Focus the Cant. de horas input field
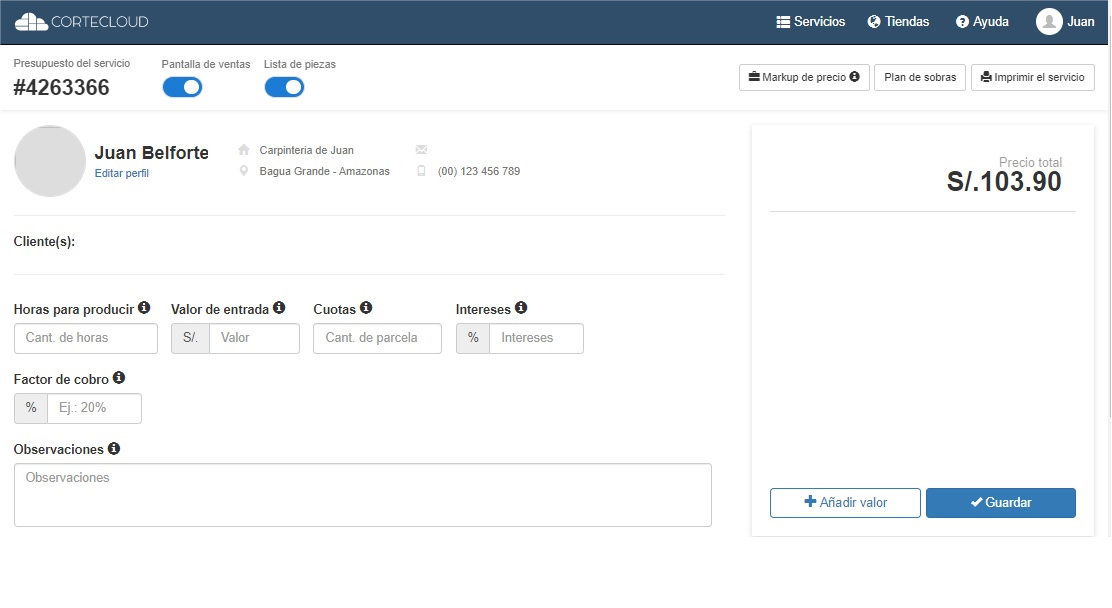 click(86, 338)
